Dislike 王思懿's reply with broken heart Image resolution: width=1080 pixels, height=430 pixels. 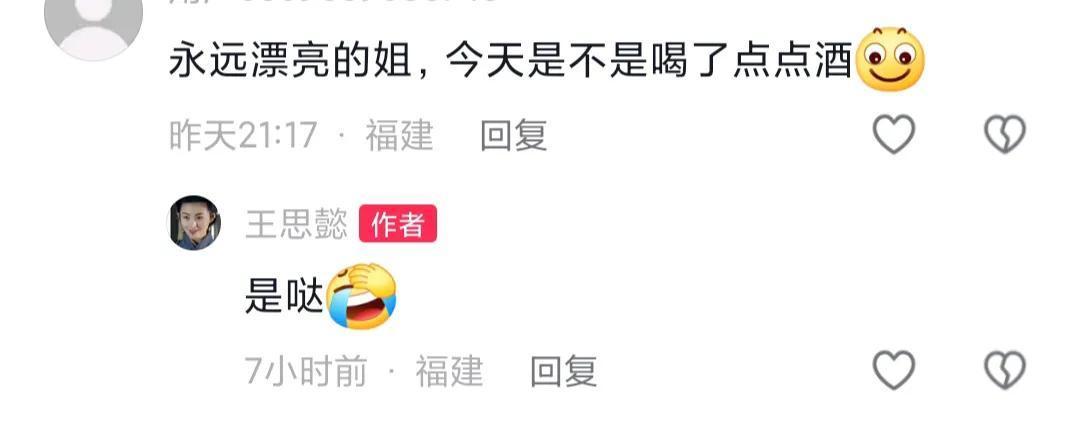click(x=1005, y=370)
